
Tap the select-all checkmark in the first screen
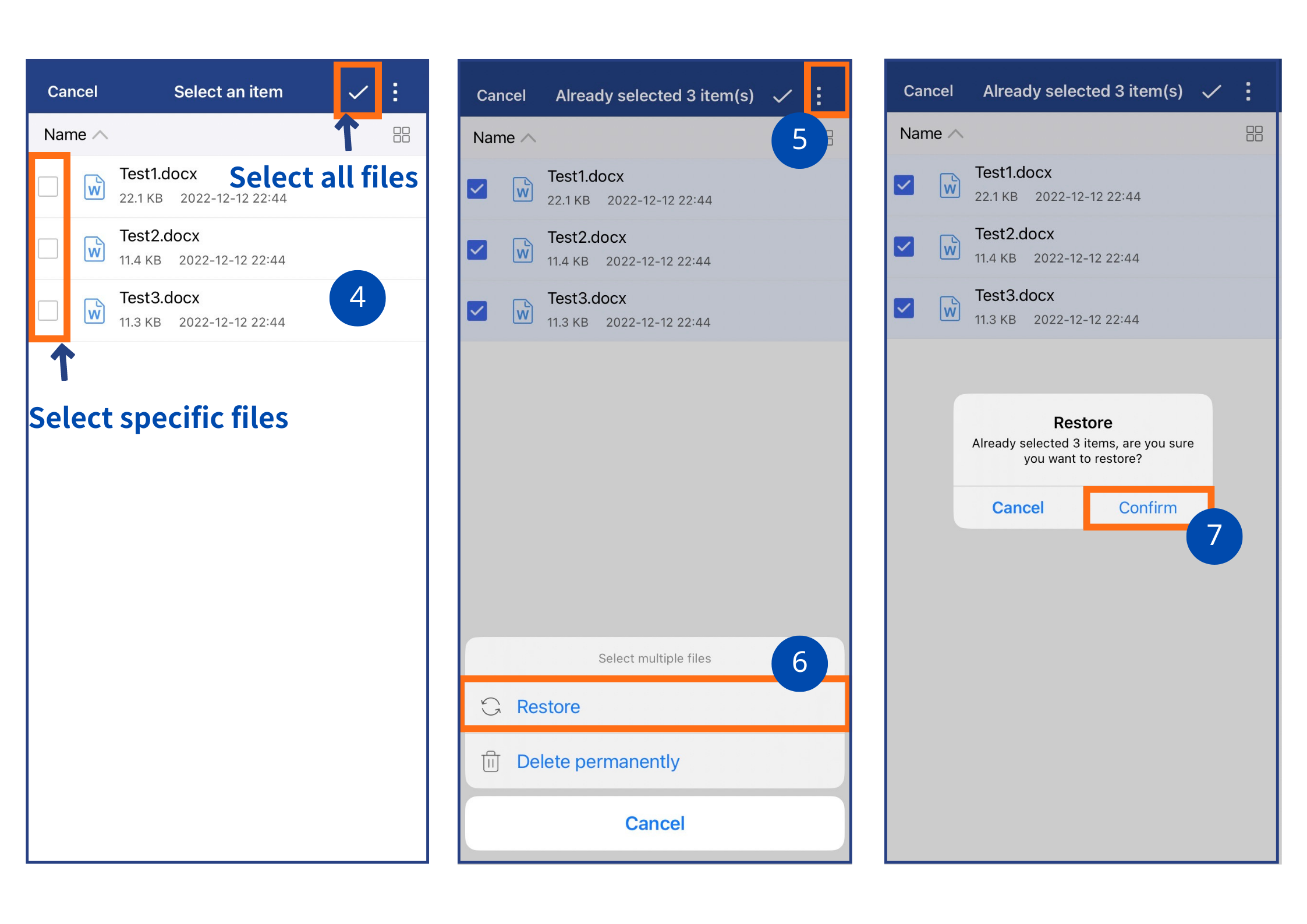click(358, 91)
